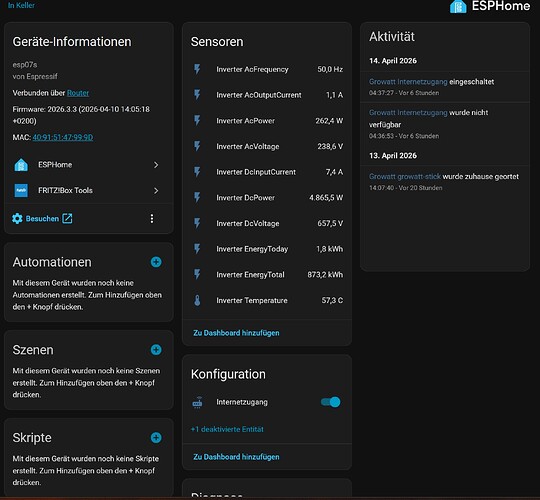Image resolution: width=540 pixels, height=500 pixels.
Task: Toggle the Internetzugang switch off
Action: click(331, 402)
